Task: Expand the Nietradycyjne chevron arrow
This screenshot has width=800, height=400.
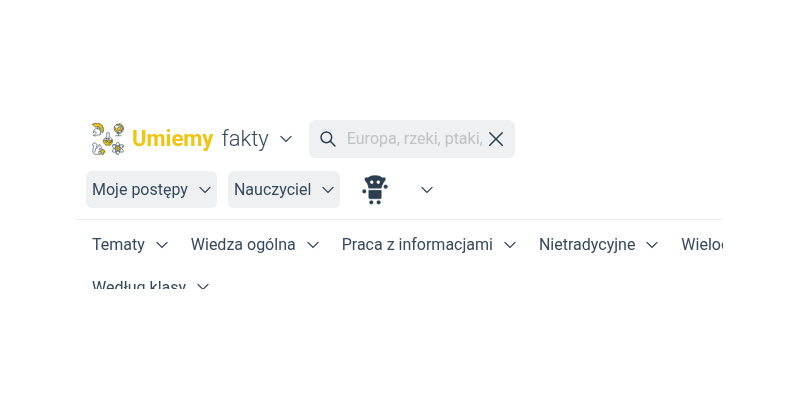Action: [x=652, y=245]
